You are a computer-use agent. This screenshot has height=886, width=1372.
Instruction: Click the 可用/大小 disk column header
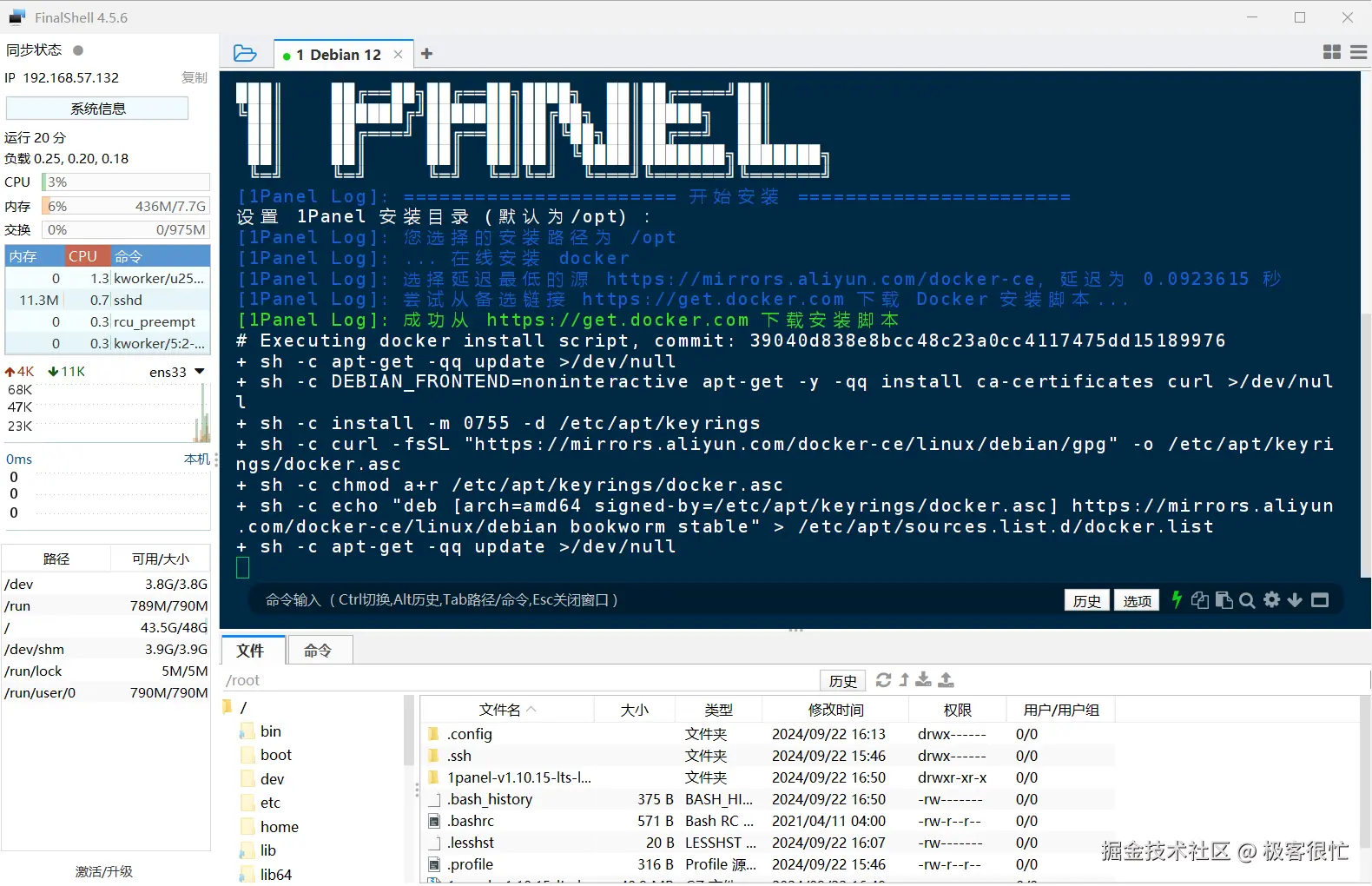coord(161,559)
